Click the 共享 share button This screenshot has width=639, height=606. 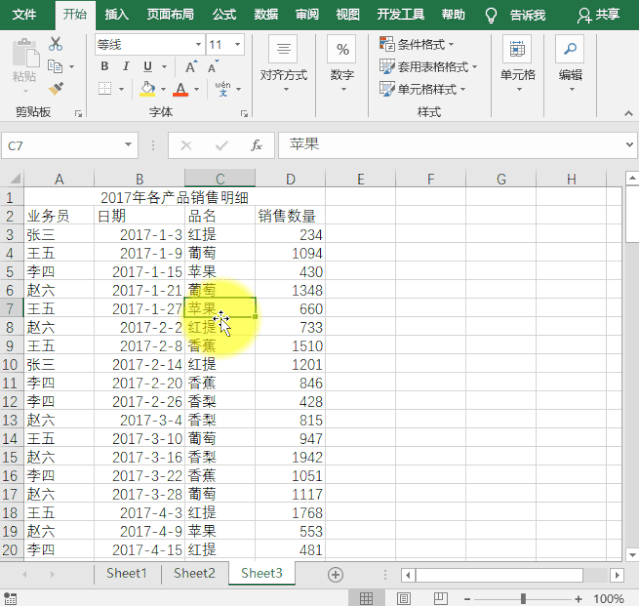pyautogui.click(x=598, y=15)
